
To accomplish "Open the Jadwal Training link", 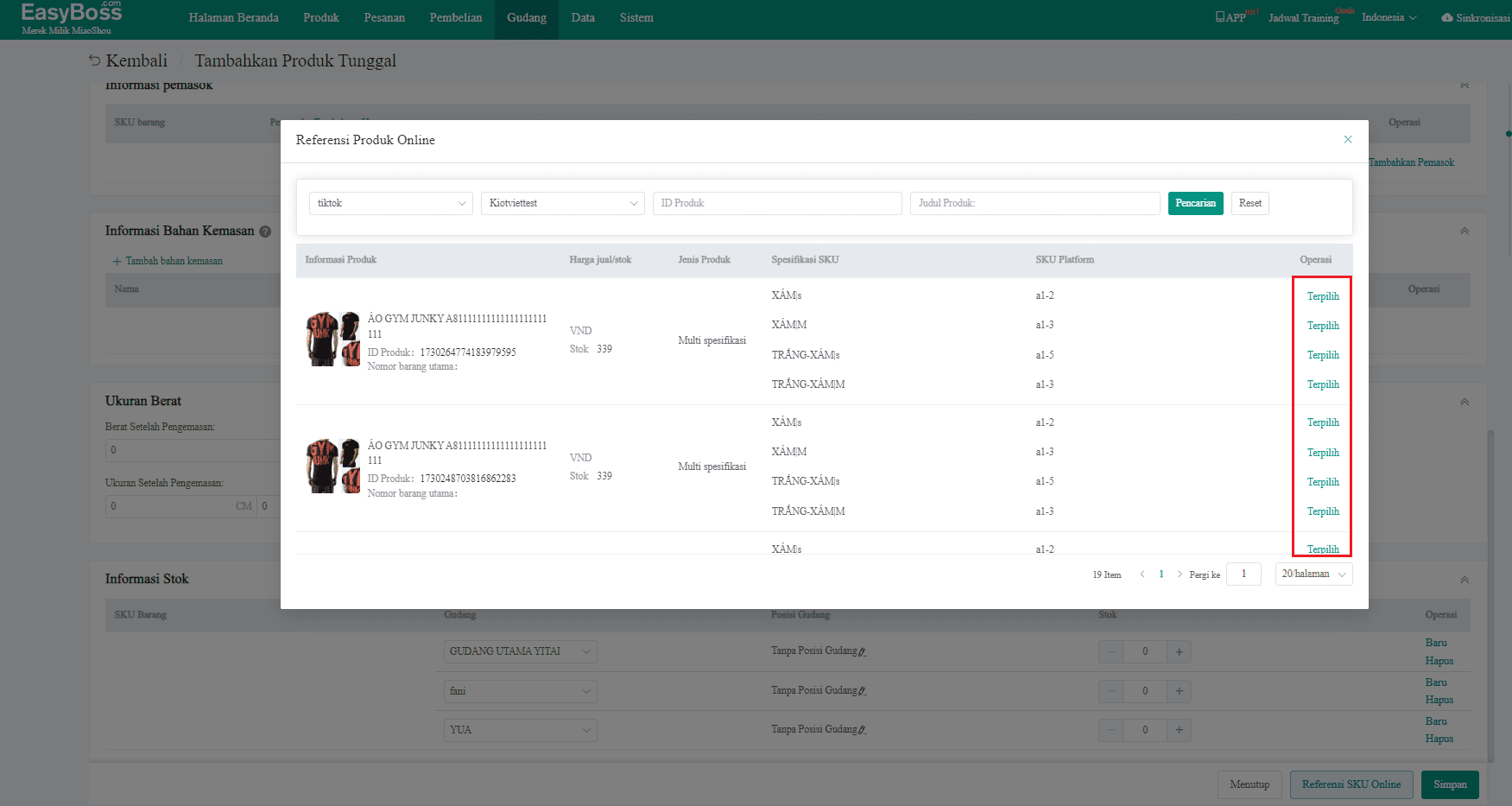I will tap(1303, 18).
